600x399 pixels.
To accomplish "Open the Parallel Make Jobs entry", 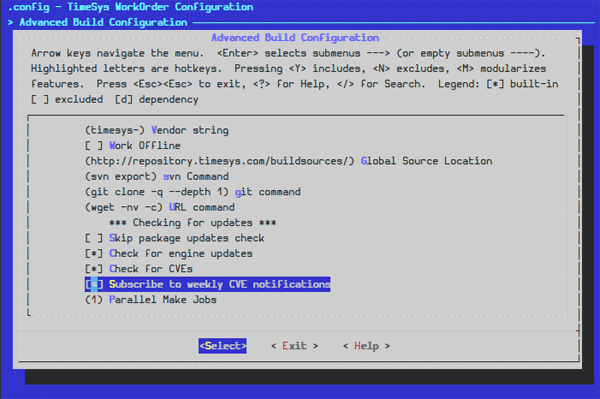I will point(150,300).
